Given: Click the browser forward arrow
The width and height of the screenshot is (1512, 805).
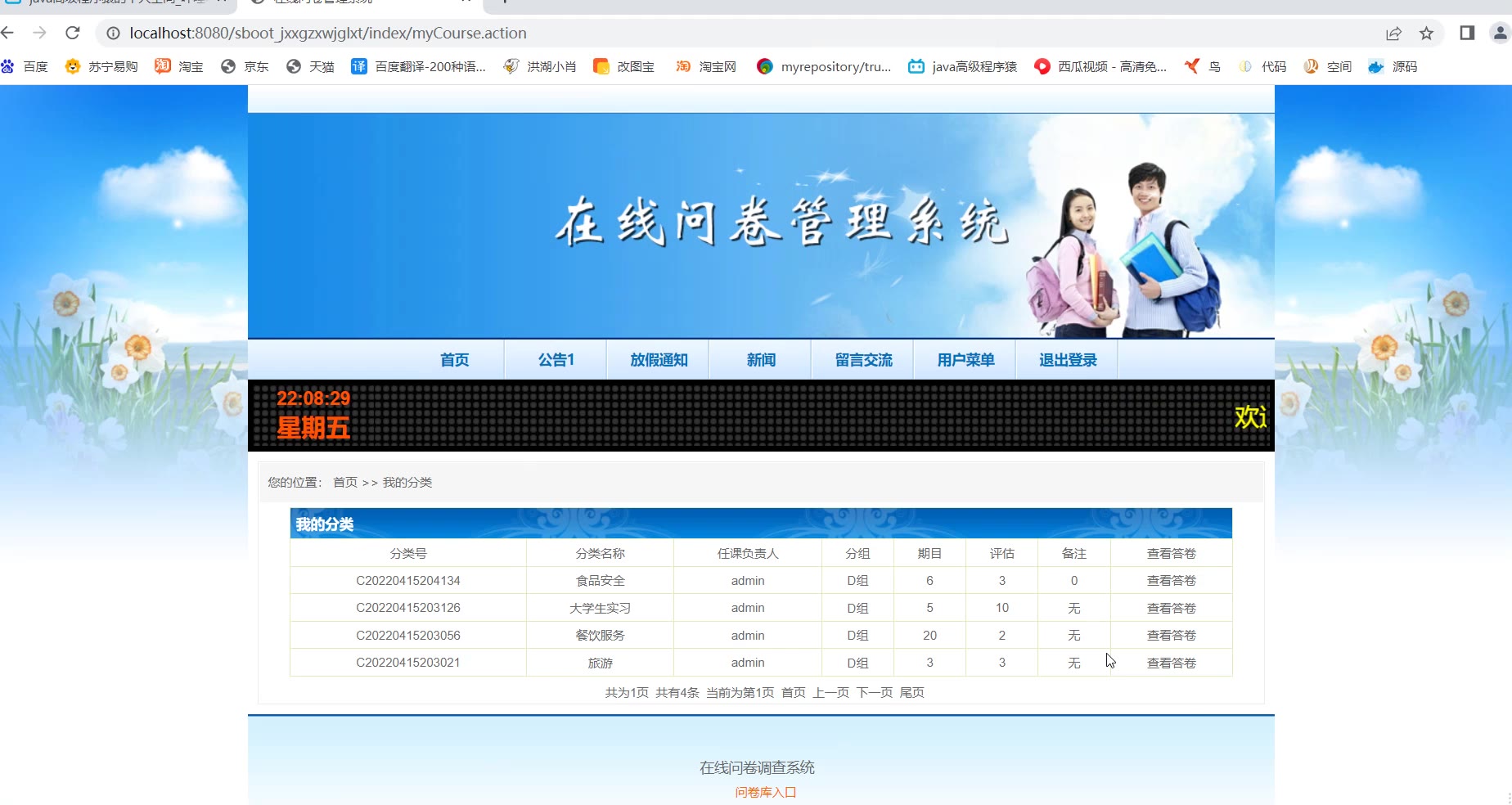Looking at the screenshot, I should 39,33.
